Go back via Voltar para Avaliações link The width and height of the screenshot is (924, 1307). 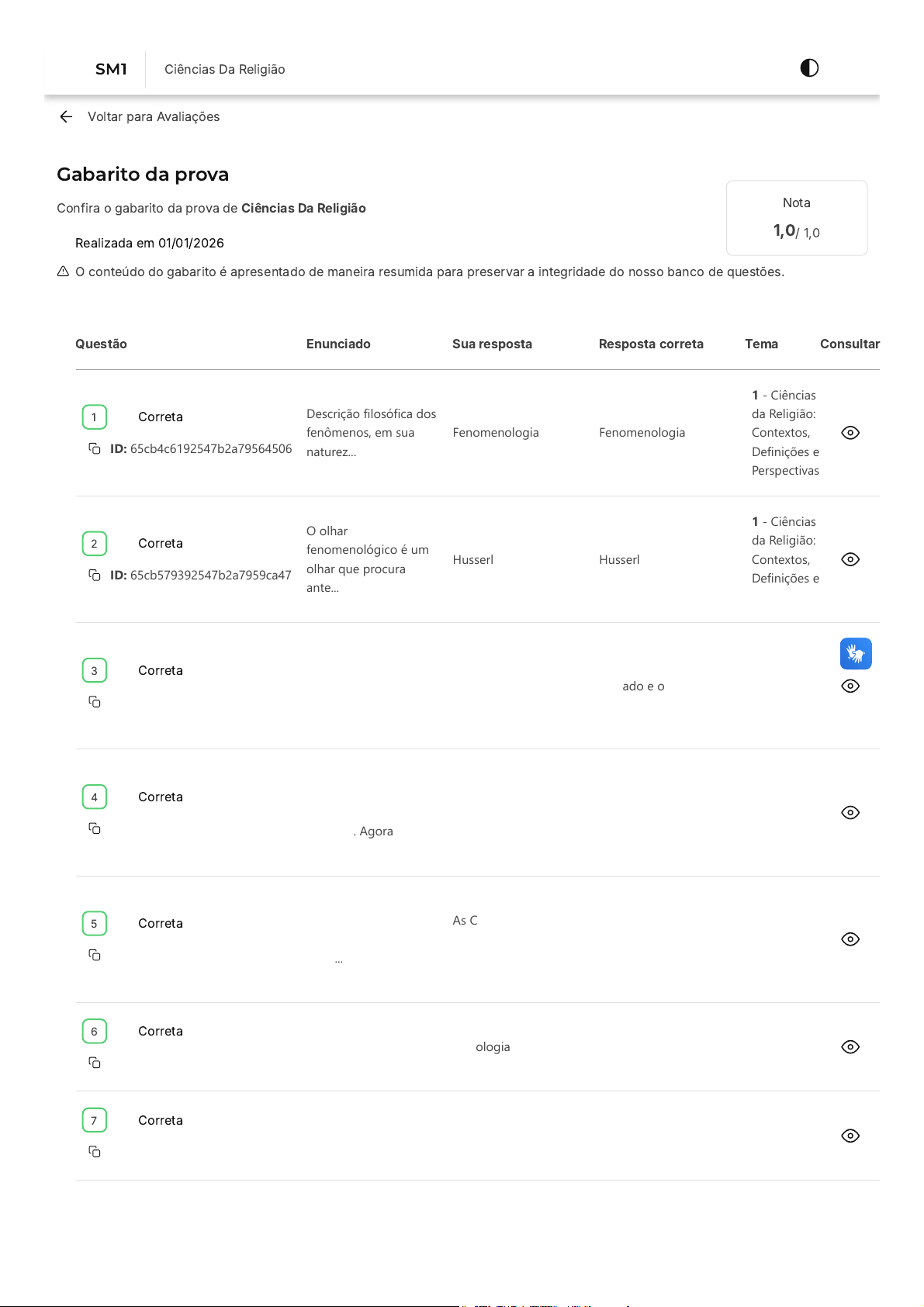tap(153, 116)
